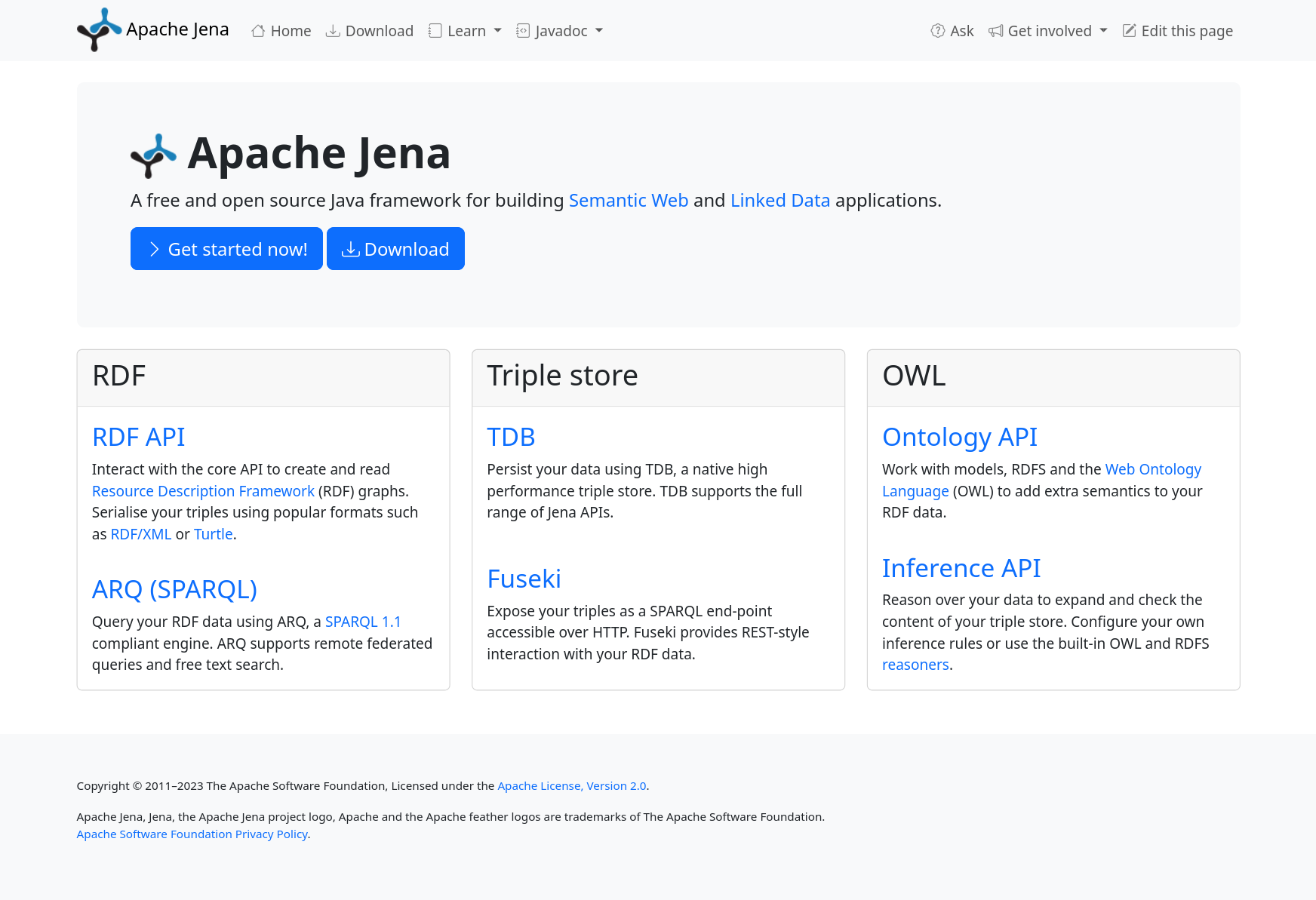Follow the SPARQL 1.1 link
Screen dimensions: 1316x900
[x=363, y=622]
